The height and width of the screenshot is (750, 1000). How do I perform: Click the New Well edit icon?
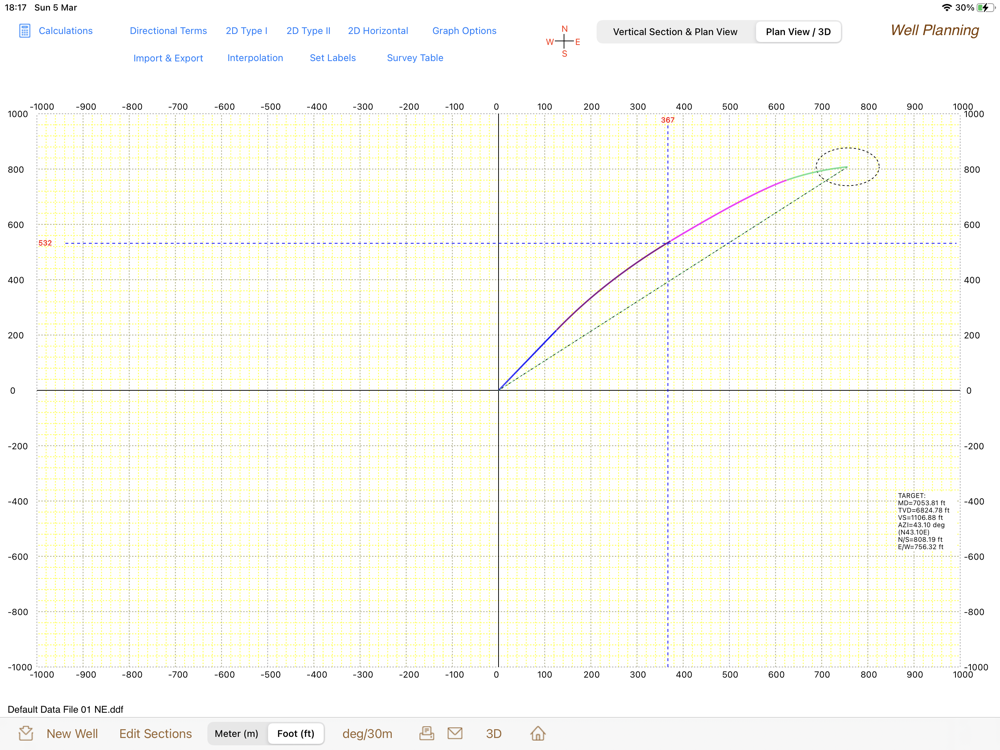coord(26,733)
